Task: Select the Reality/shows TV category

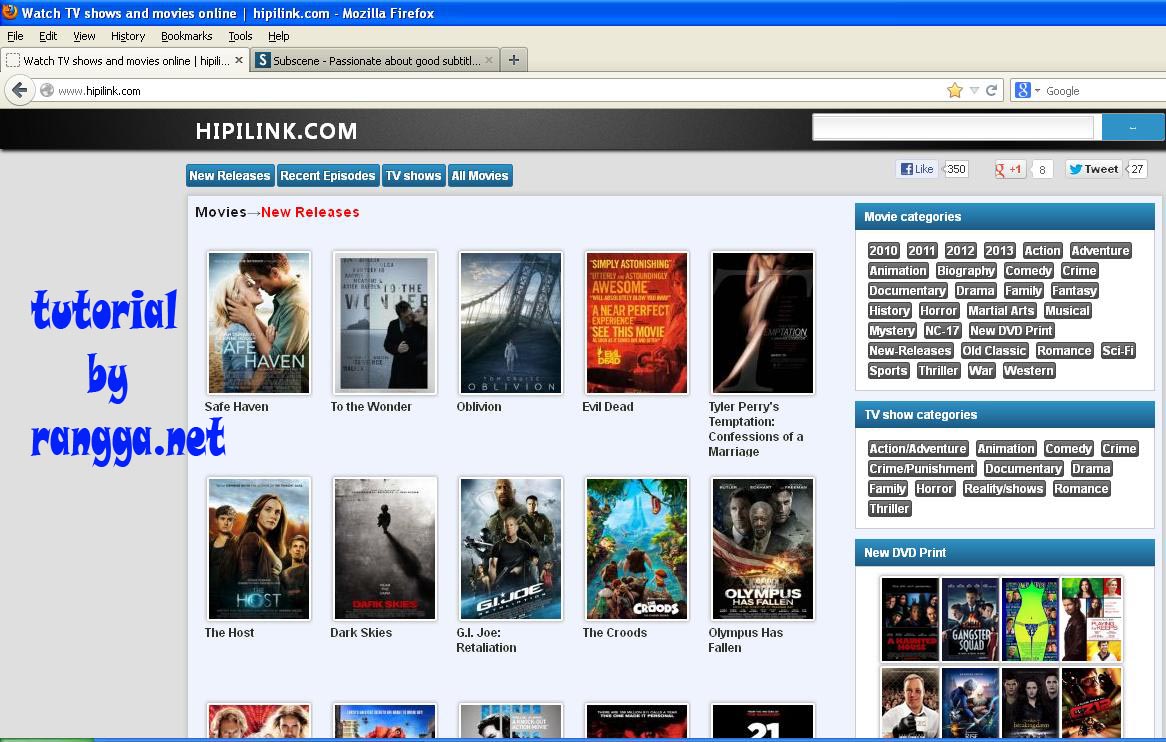Action: click(1004, 488)
